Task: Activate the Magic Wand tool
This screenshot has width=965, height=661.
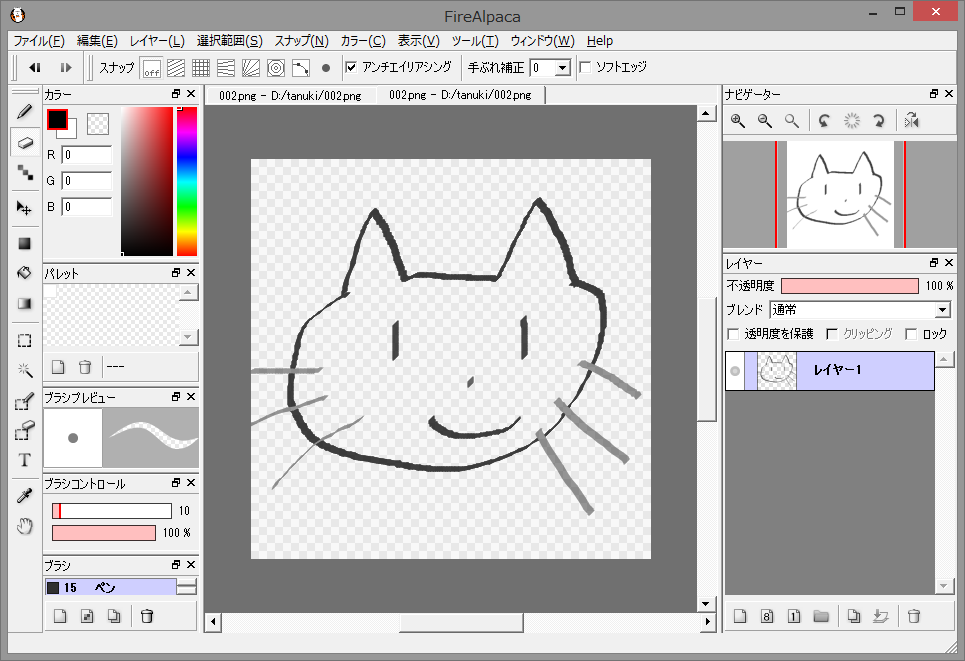Action: (24, 371)
